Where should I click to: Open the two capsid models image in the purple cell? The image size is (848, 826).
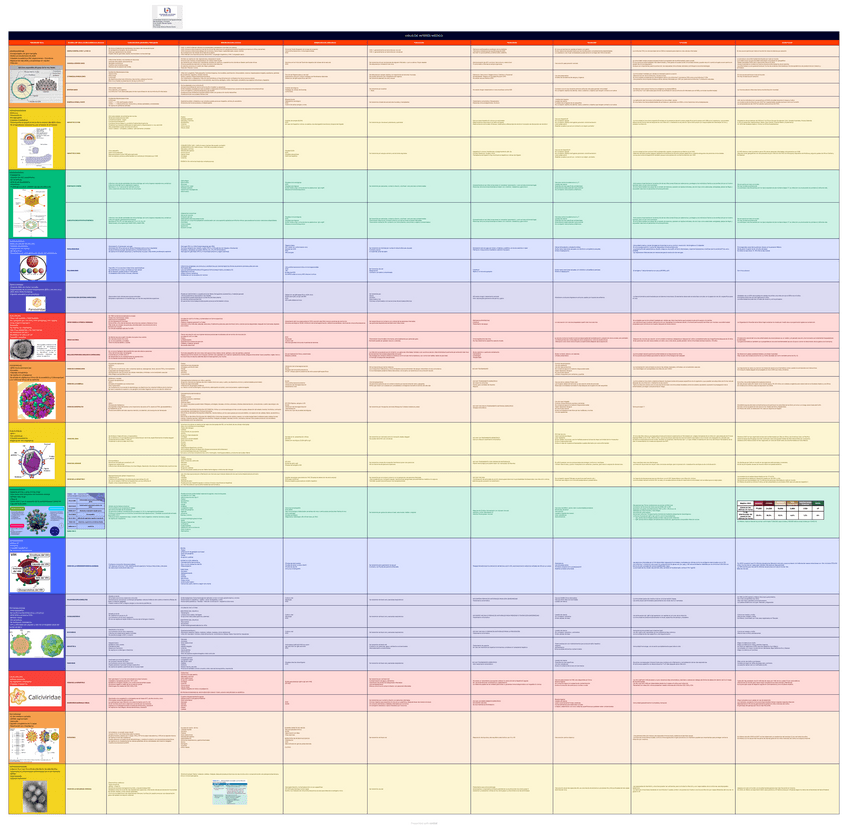click(37, 644)
